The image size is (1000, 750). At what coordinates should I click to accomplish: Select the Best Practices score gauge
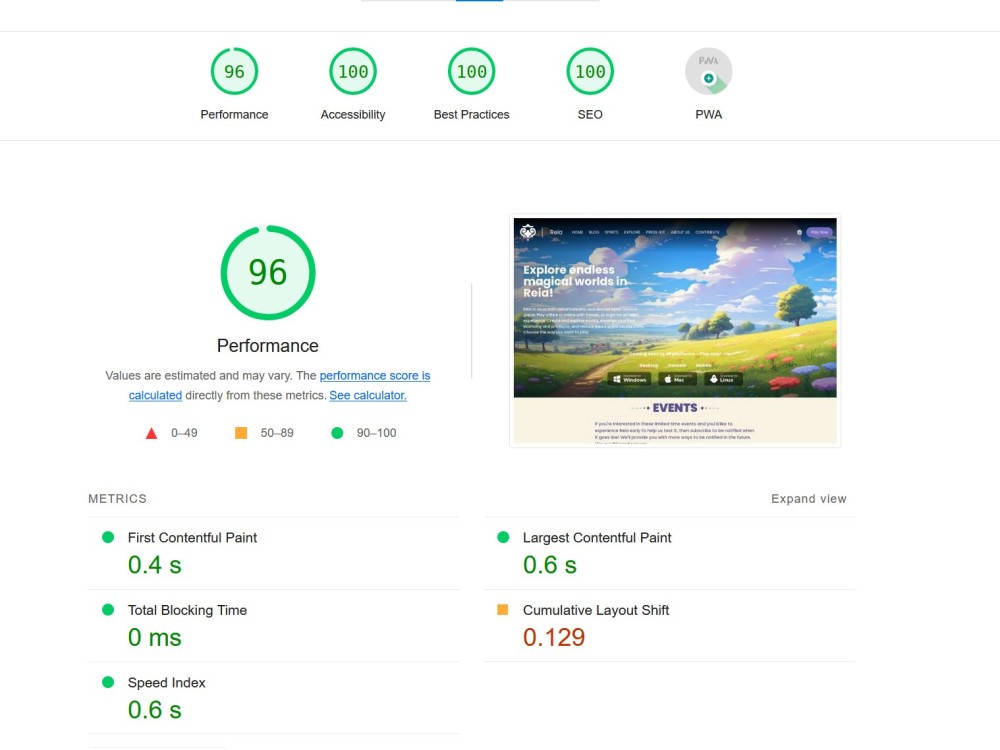pyautogui.click(x=471, y=71)
